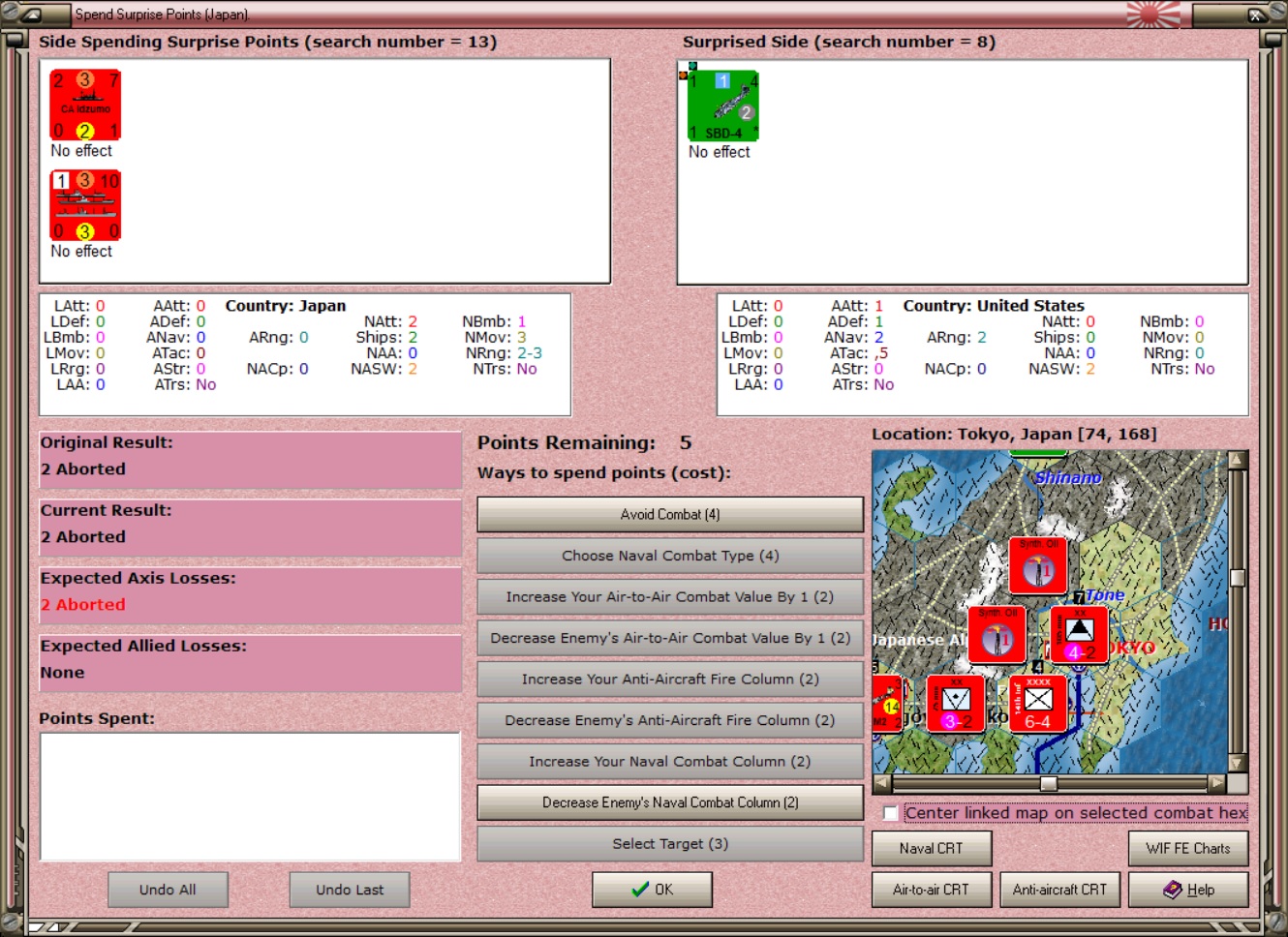Click Increase Your Naval Combat Column (2)
This screenshot has height=937, width=1288.
click(x=670, y=762)
